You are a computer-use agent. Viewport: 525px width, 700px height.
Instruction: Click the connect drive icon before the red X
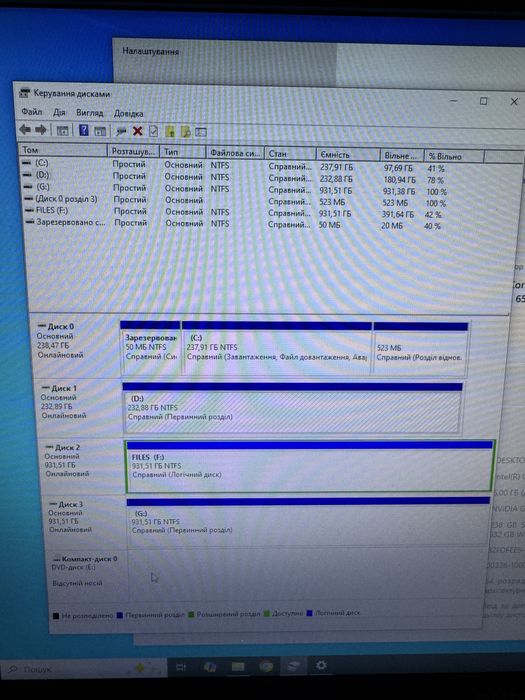[121, 131]
